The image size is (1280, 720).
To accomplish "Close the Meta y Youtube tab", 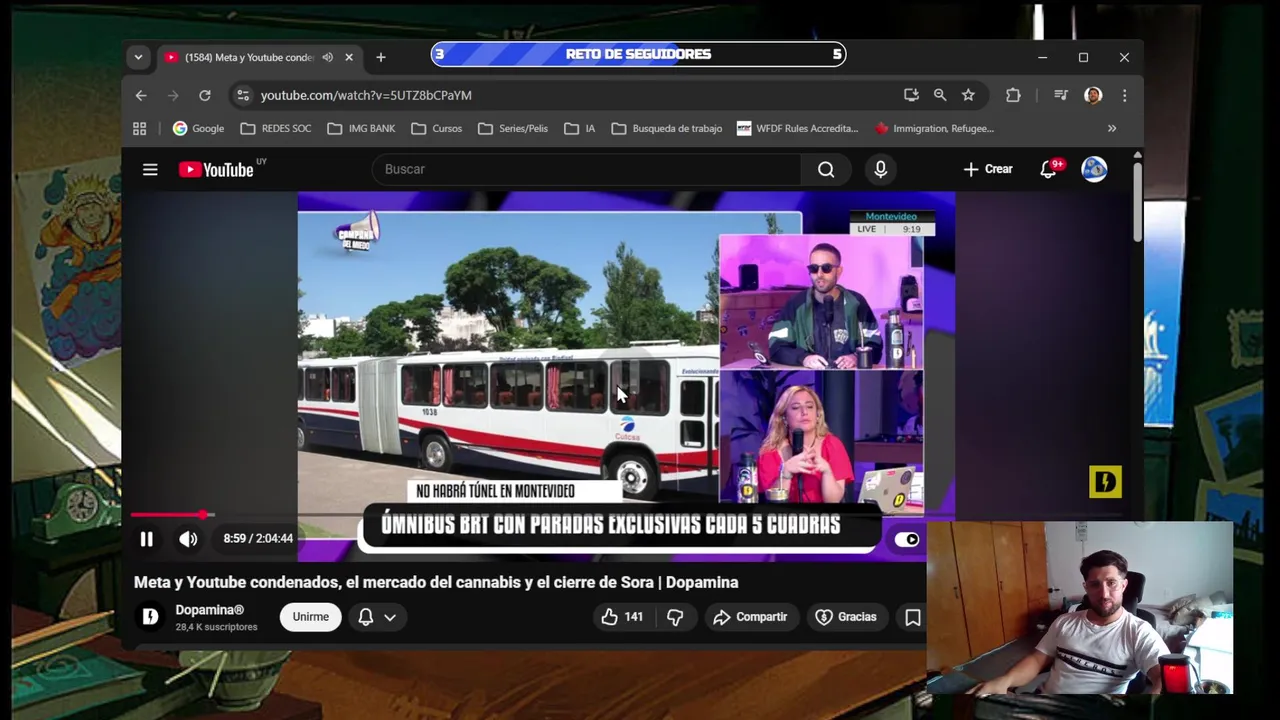I will point(348,57).
